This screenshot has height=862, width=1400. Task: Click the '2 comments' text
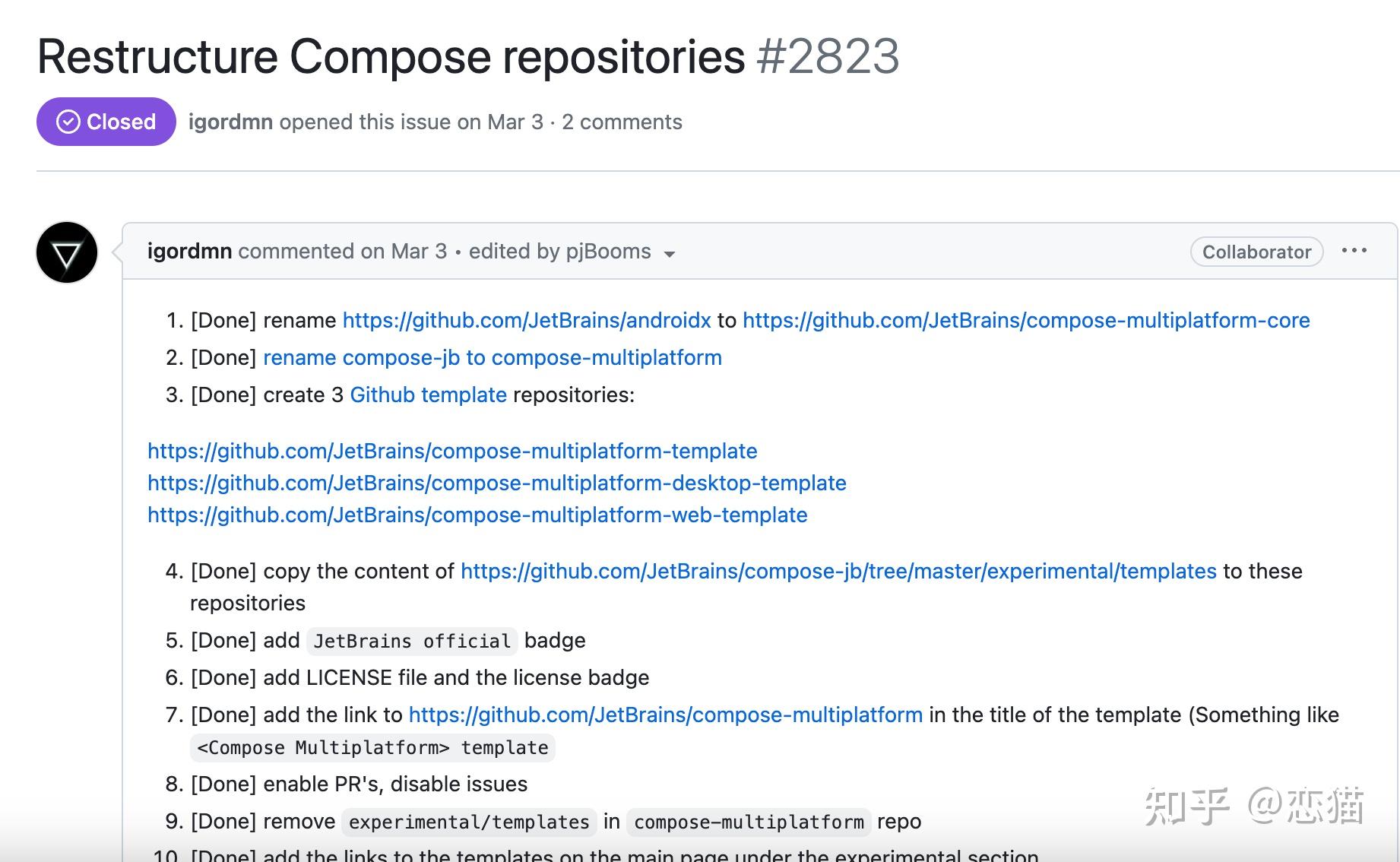[x=622, y=122]
